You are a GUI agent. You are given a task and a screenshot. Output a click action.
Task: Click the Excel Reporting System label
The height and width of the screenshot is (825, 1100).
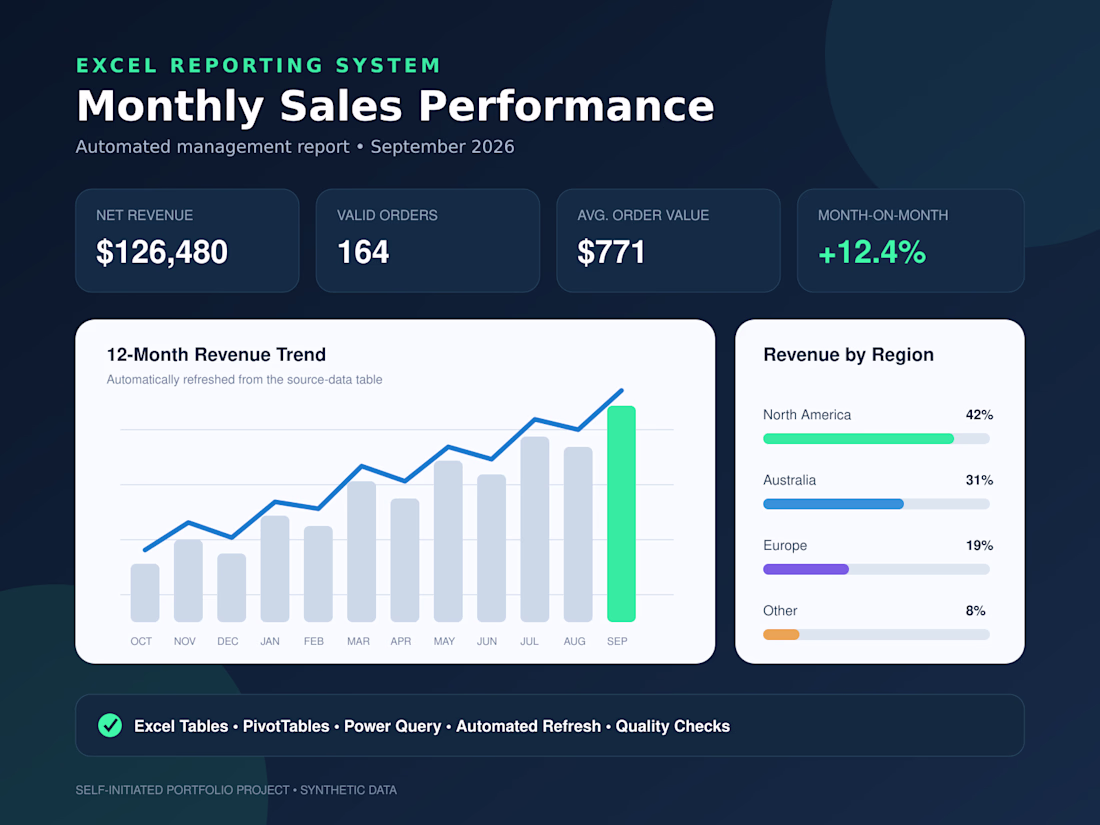(258, 65)
